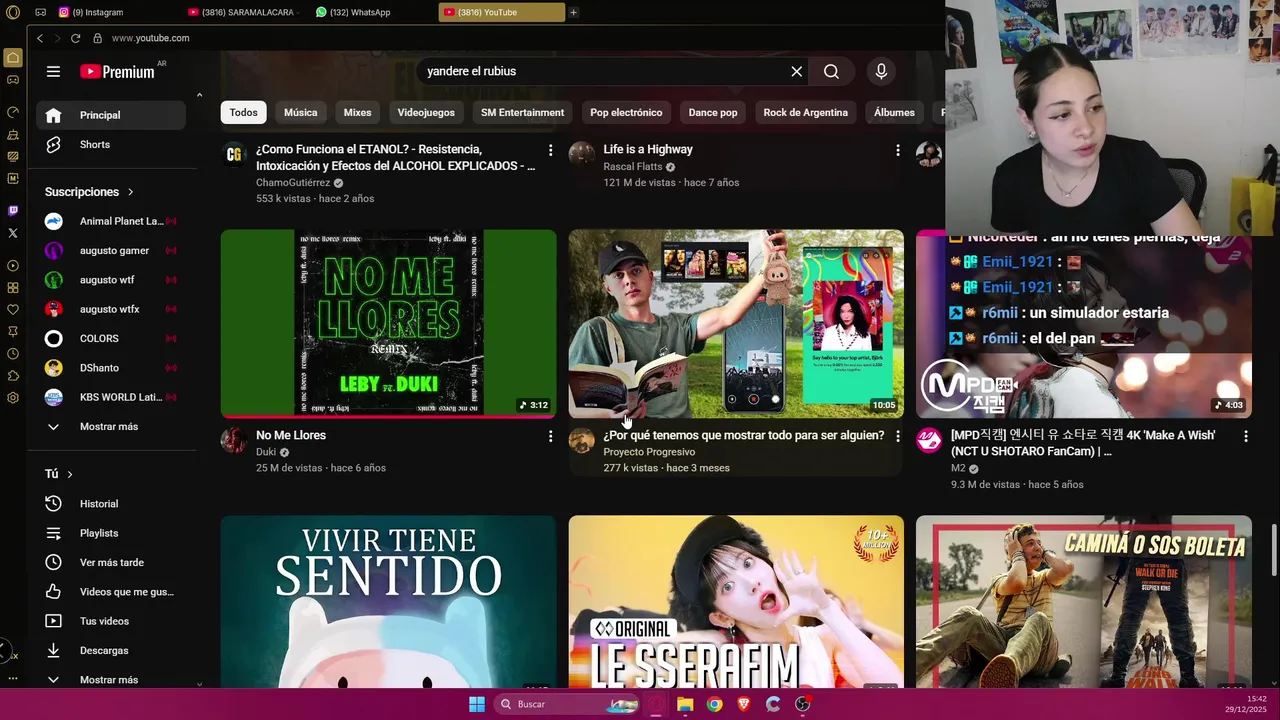1280x720 pixels.
Task: Open the Opera GX main menu logo
Action: [x=12, y=12]
